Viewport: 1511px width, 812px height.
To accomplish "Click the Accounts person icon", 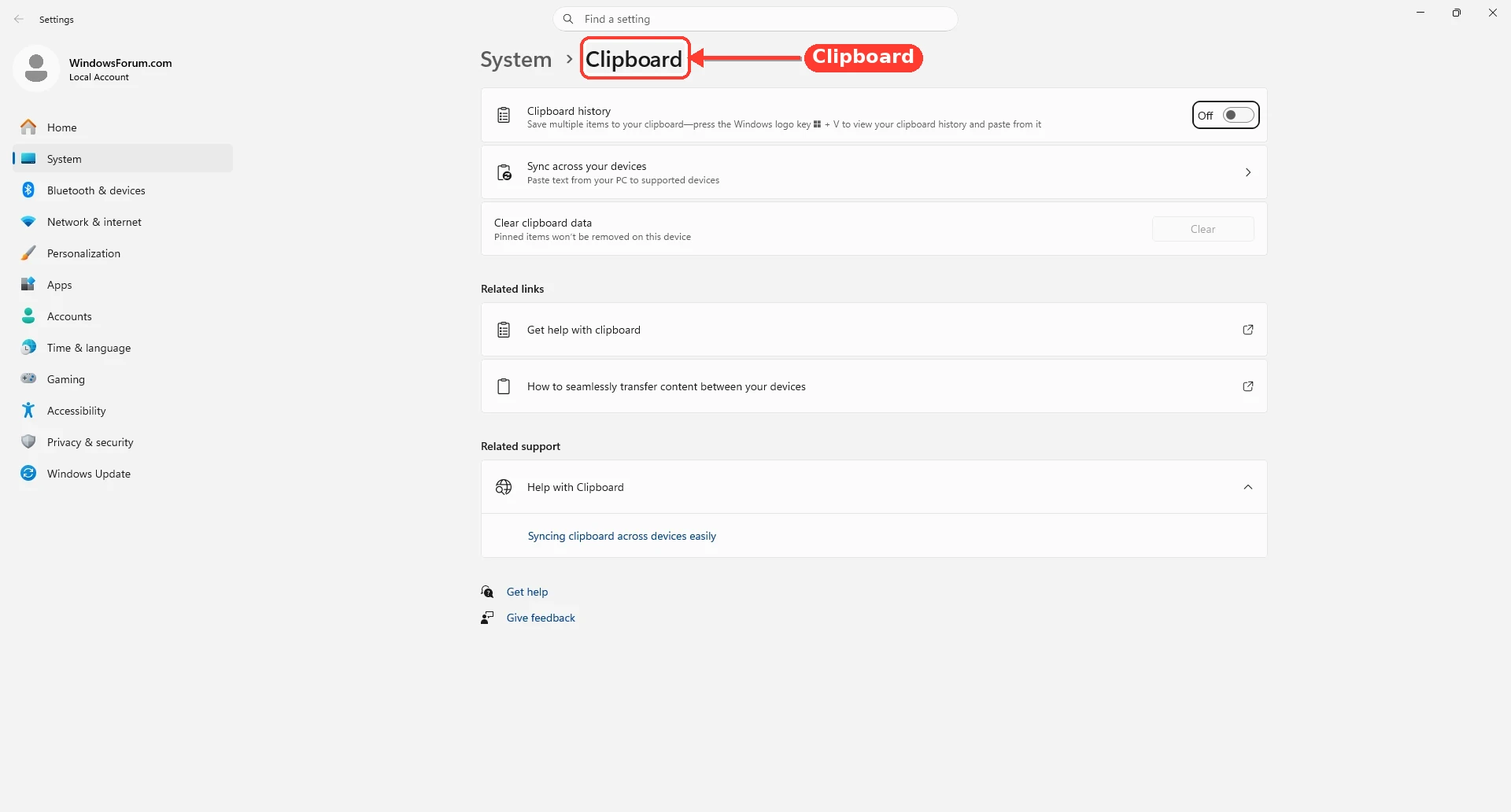I will pos(28,316).
